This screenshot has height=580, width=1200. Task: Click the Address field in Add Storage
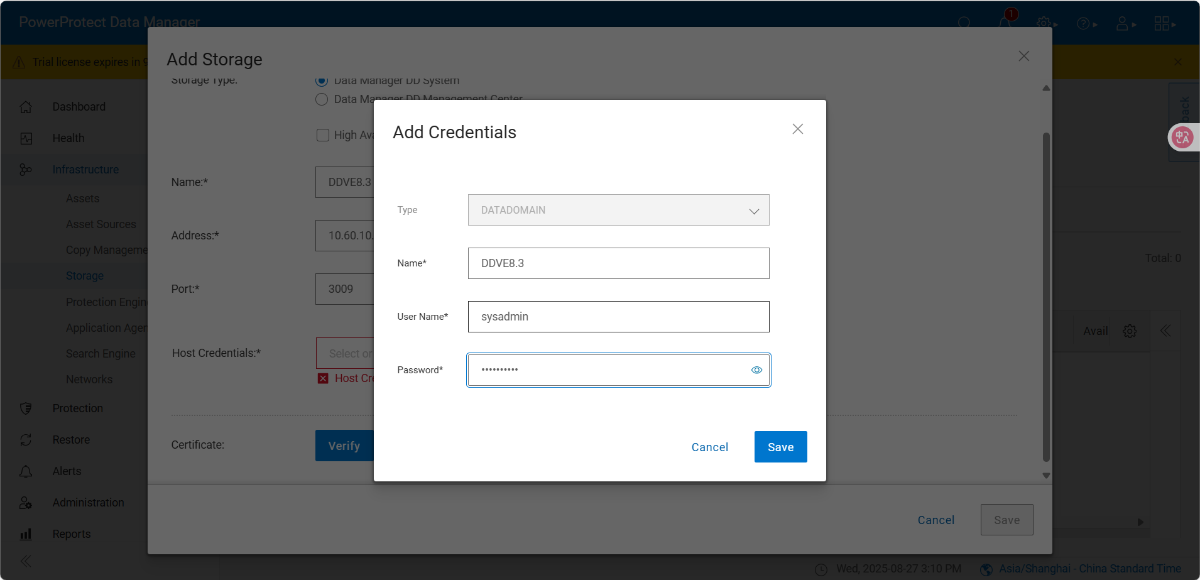344,235
